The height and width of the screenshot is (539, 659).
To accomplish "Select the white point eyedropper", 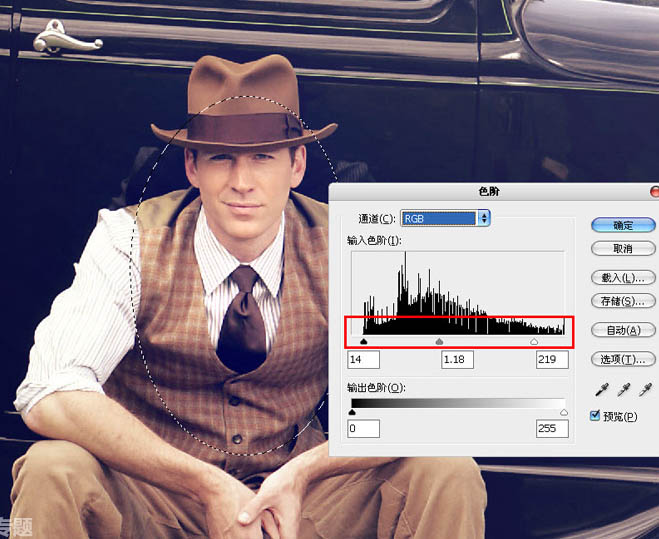I will (x=644, y=390).
